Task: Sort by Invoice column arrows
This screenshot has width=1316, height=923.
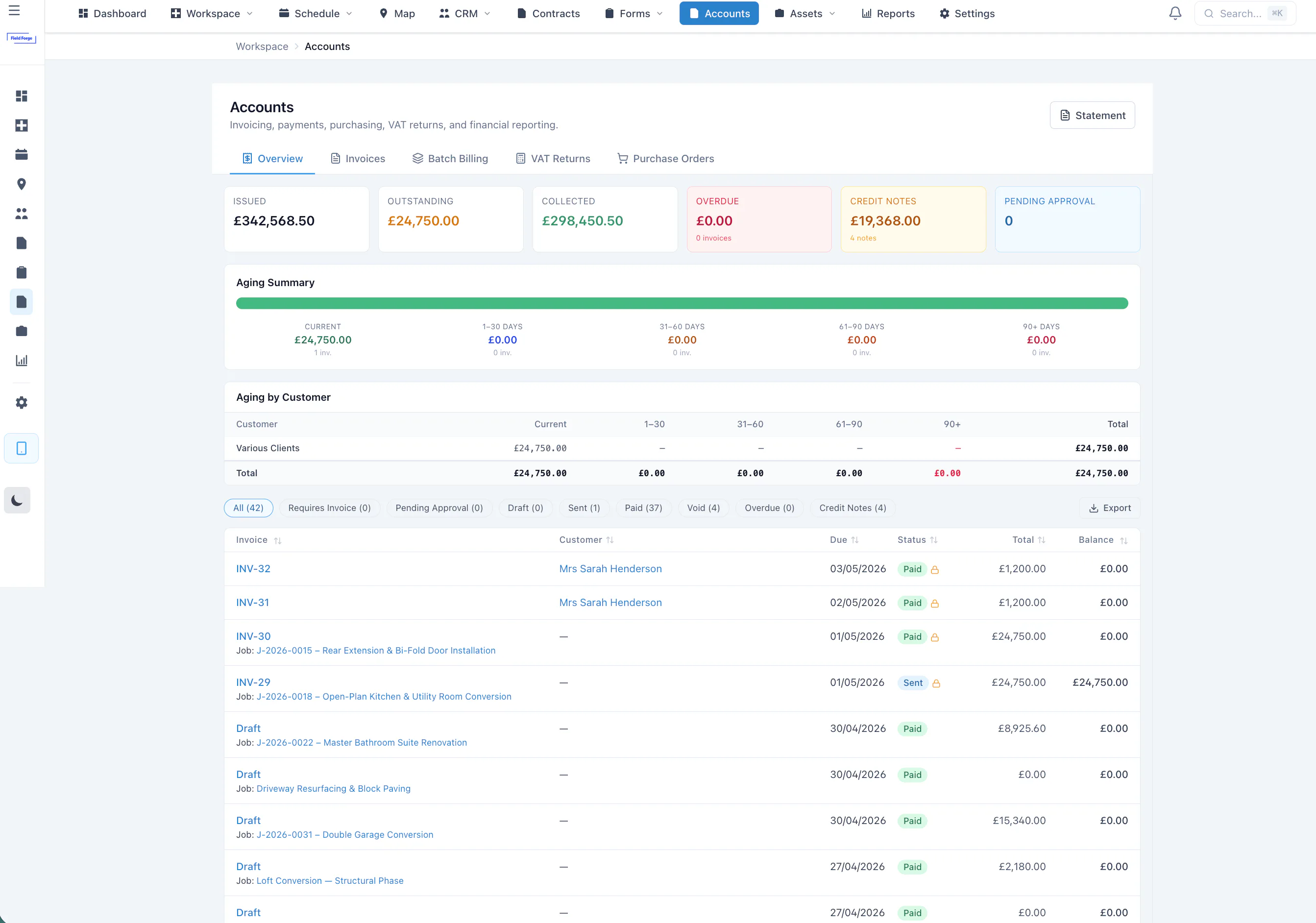Action: click(x=277, y=540)
